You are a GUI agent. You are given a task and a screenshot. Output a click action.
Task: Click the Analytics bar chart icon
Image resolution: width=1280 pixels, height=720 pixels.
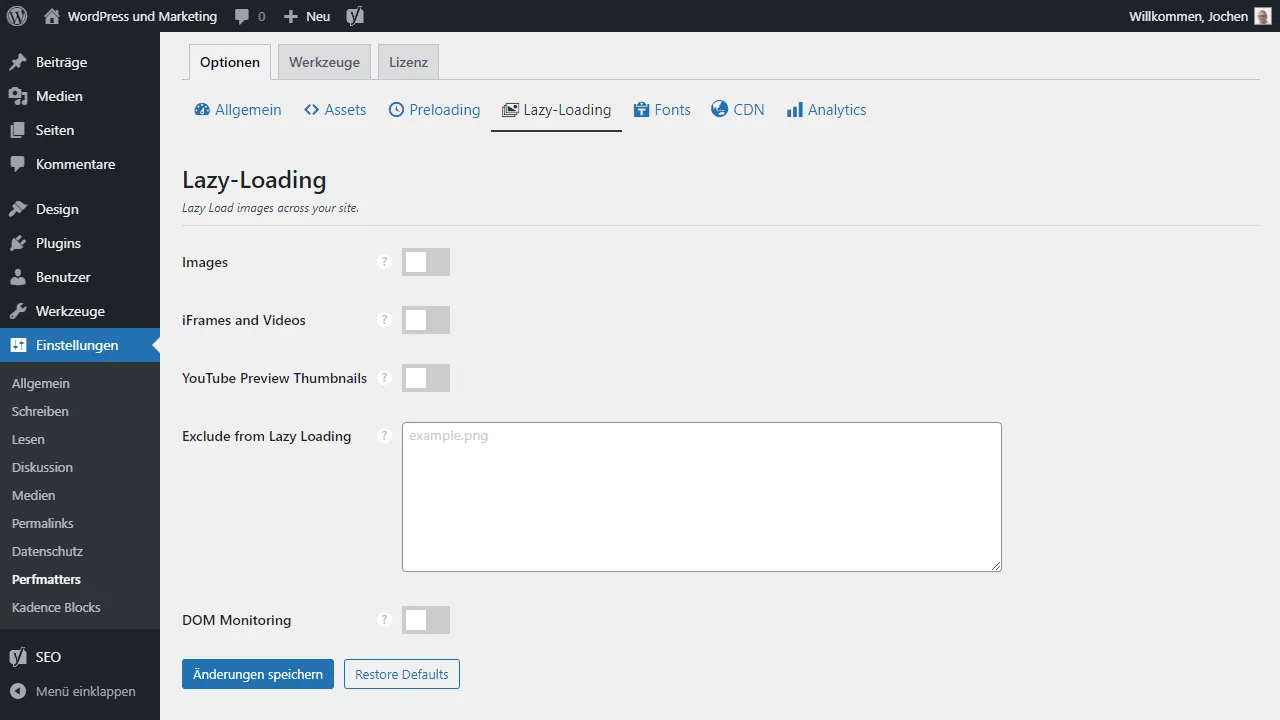(795, 110)
